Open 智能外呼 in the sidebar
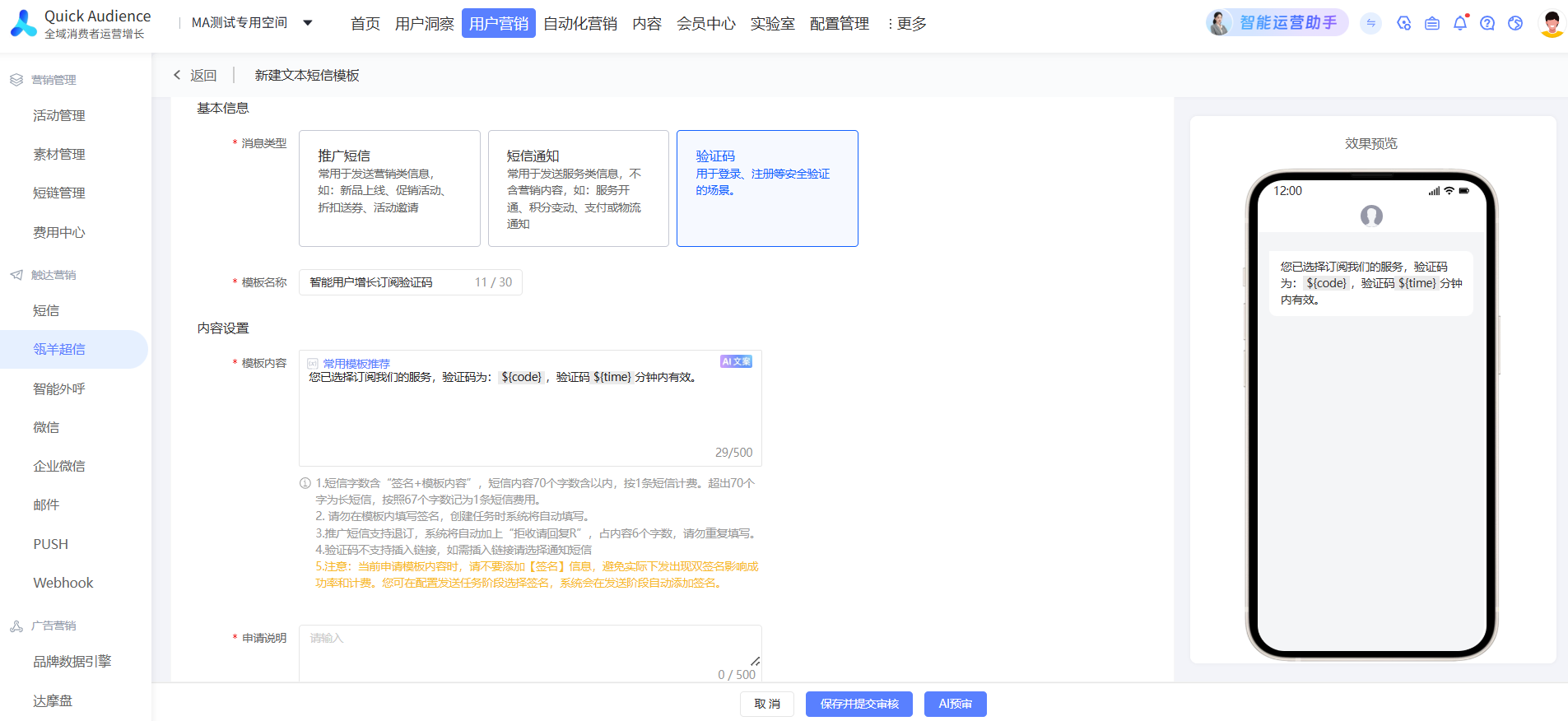The width and height of the screenshot is (1568, 721). pos(59,388)
